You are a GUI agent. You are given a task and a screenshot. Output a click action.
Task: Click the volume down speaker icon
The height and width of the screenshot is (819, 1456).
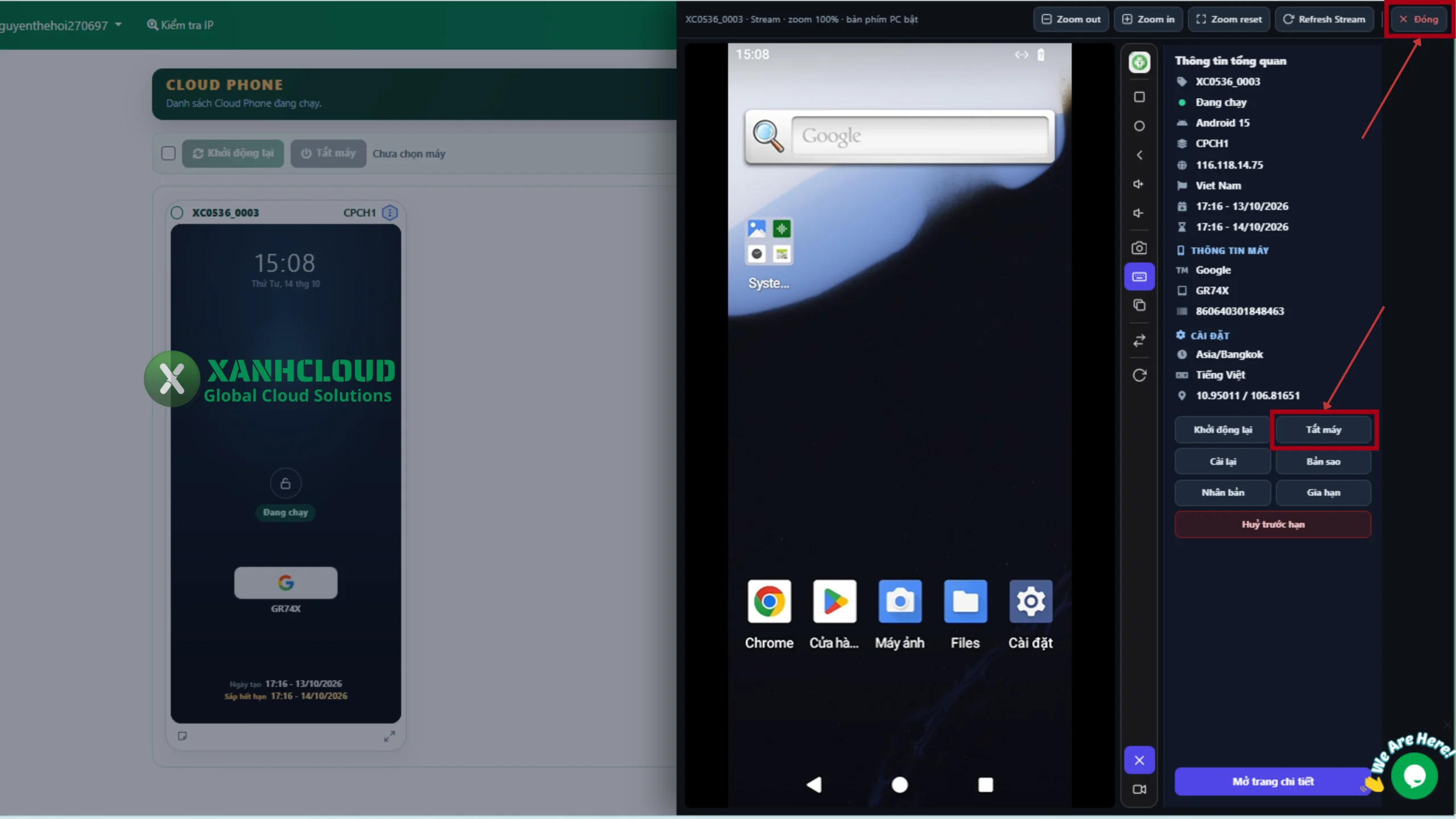click(x=1139, y=213)
